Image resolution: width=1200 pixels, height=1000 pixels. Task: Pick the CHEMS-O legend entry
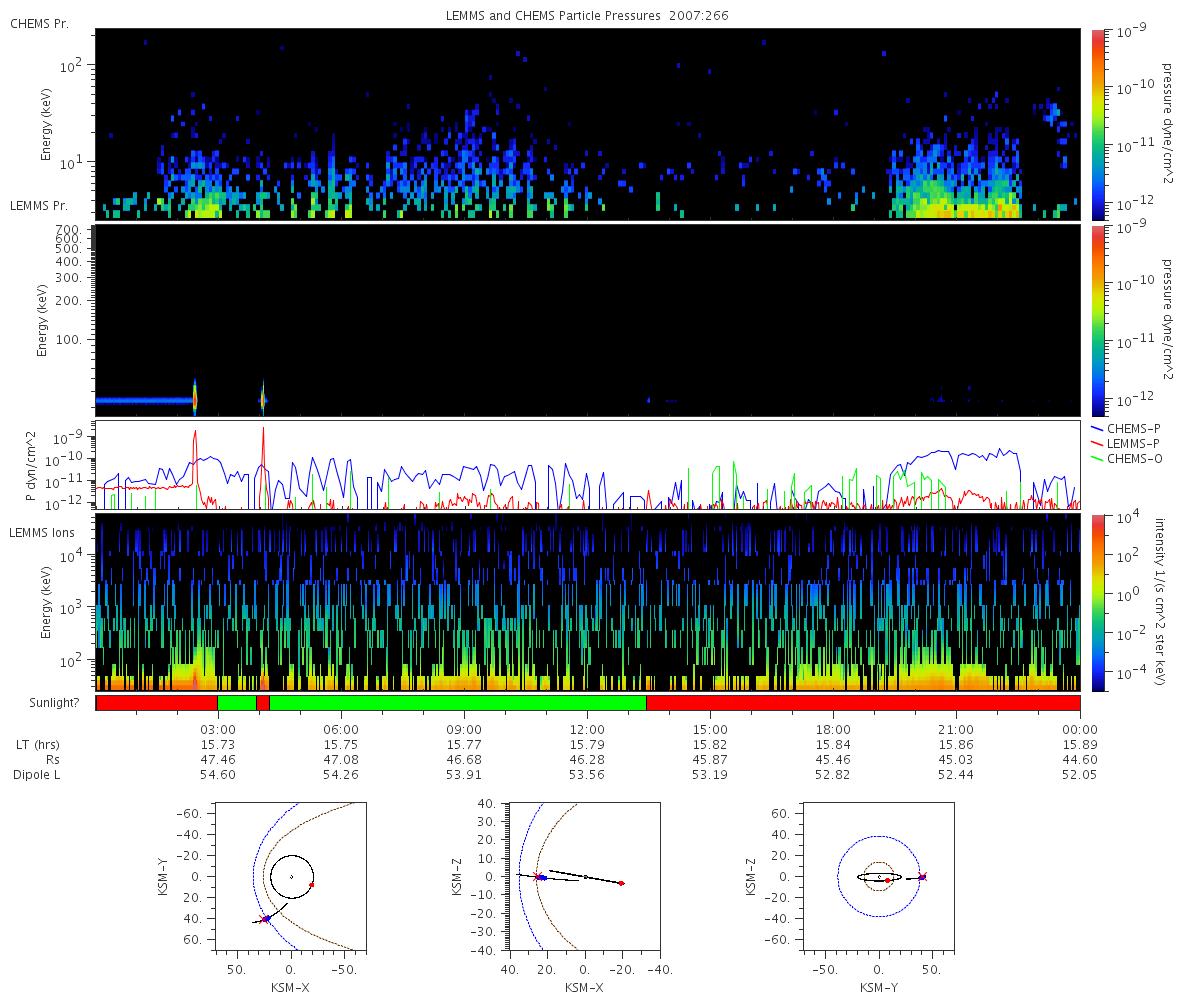[1130, 458]
